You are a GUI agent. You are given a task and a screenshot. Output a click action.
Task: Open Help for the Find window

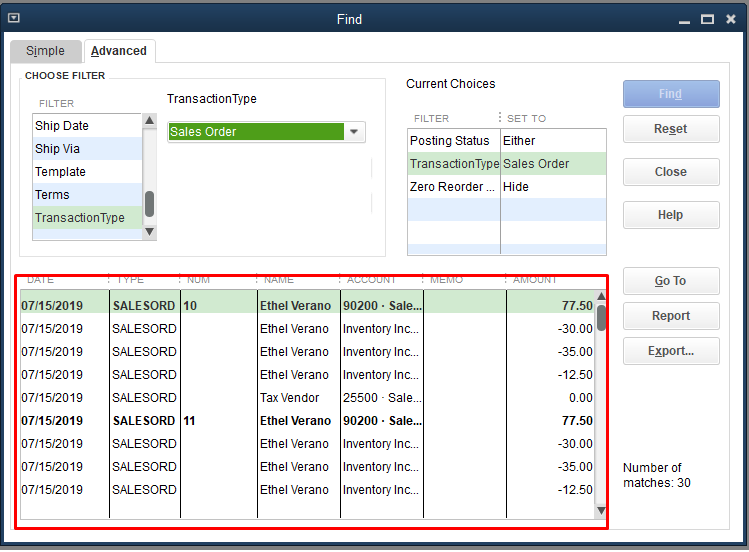tap(671, 215)
